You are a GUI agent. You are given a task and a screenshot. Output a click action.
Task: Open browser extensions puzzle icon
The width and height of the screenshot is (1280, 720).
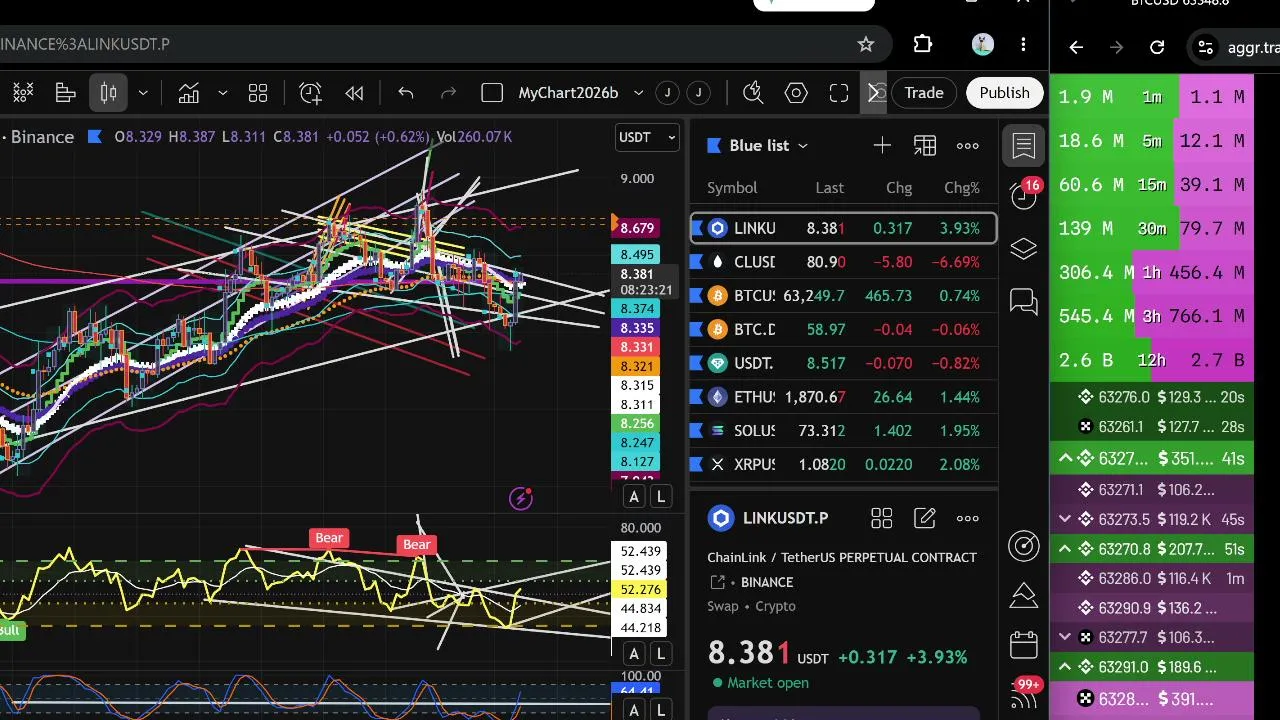tap(923, 44)
